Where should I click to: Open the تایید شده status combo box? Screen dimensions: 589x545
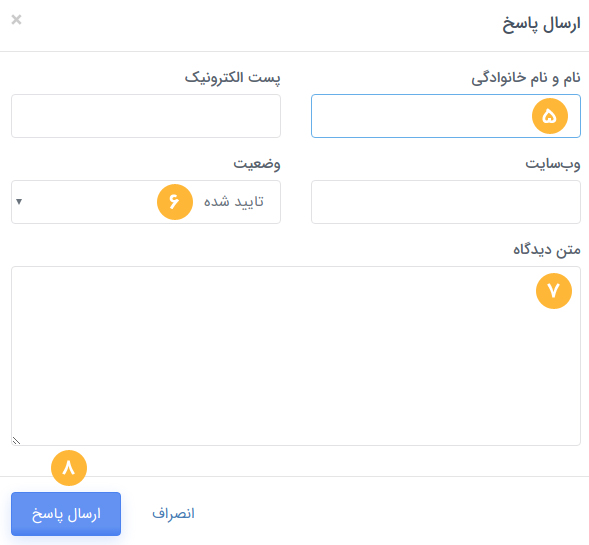point(146,202)
